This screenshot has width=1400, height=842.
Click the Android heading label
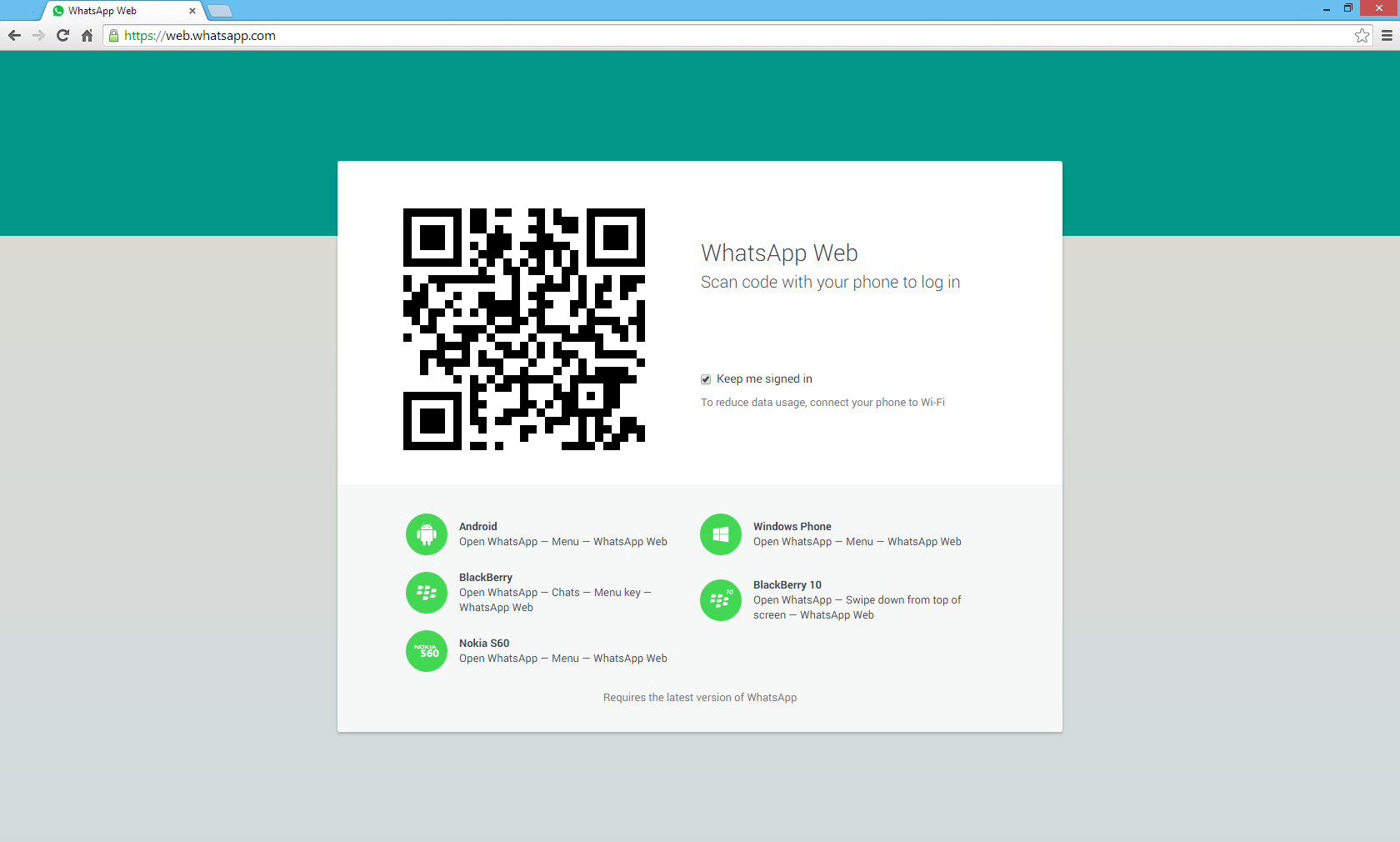(477, 526)
